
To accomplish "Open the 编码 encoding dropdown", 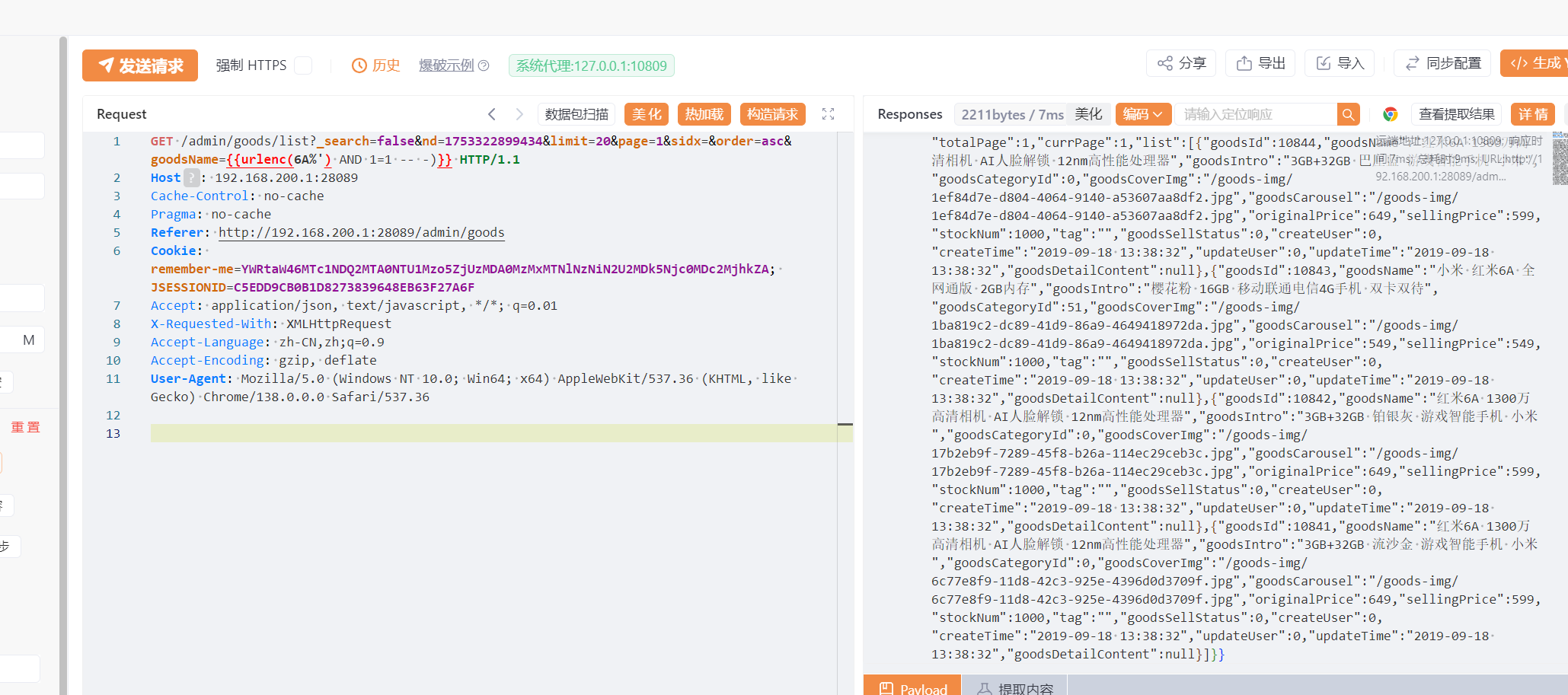I will click(x=1142, y=114).
